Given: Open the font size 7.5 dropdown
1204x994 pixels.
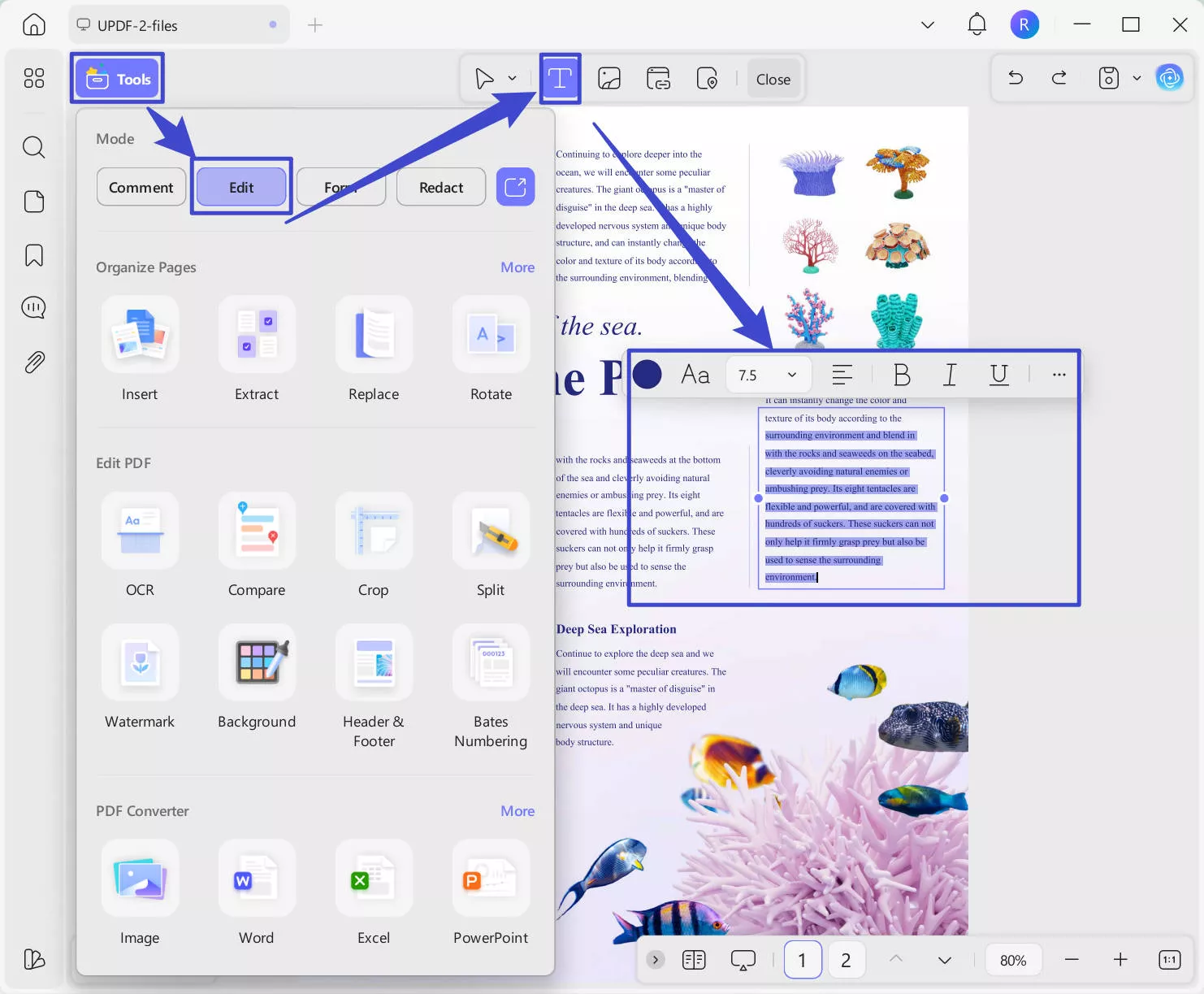Looking at the screenshot, I should coord(768,375).
